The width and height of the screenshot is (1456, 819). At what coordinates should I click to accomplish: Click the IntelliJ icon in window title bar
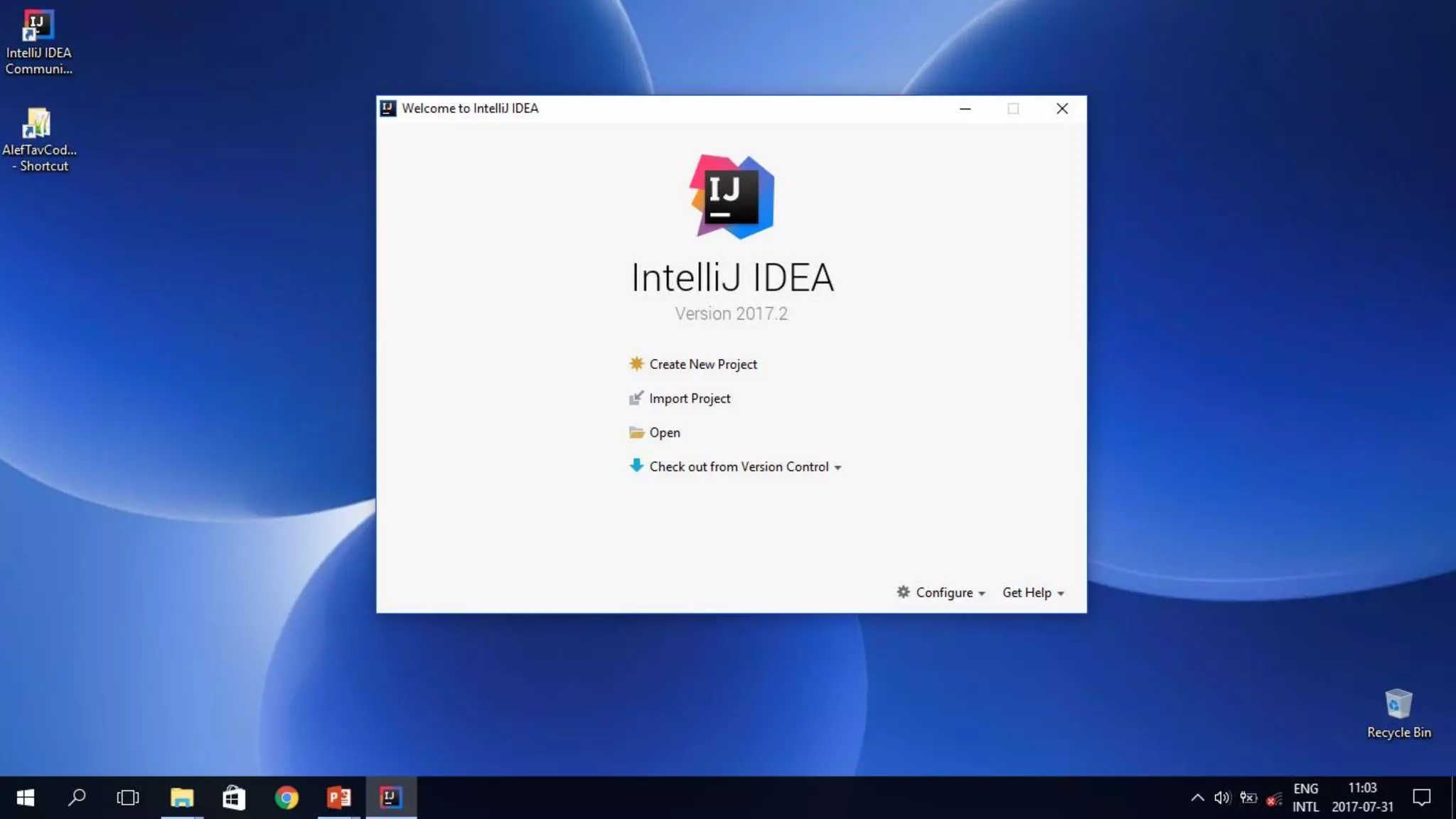387,108
